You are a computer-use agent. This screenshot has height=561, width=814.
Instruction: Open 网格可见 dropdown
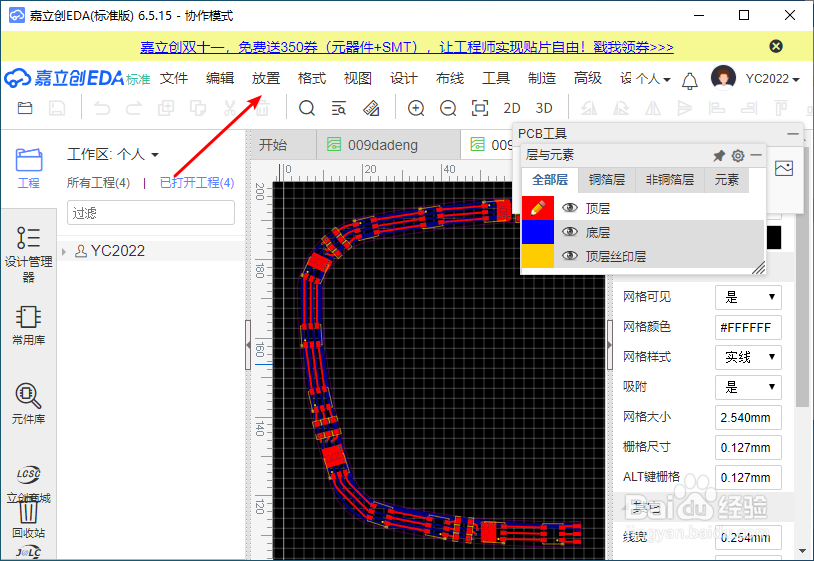[x=748, y=297]
